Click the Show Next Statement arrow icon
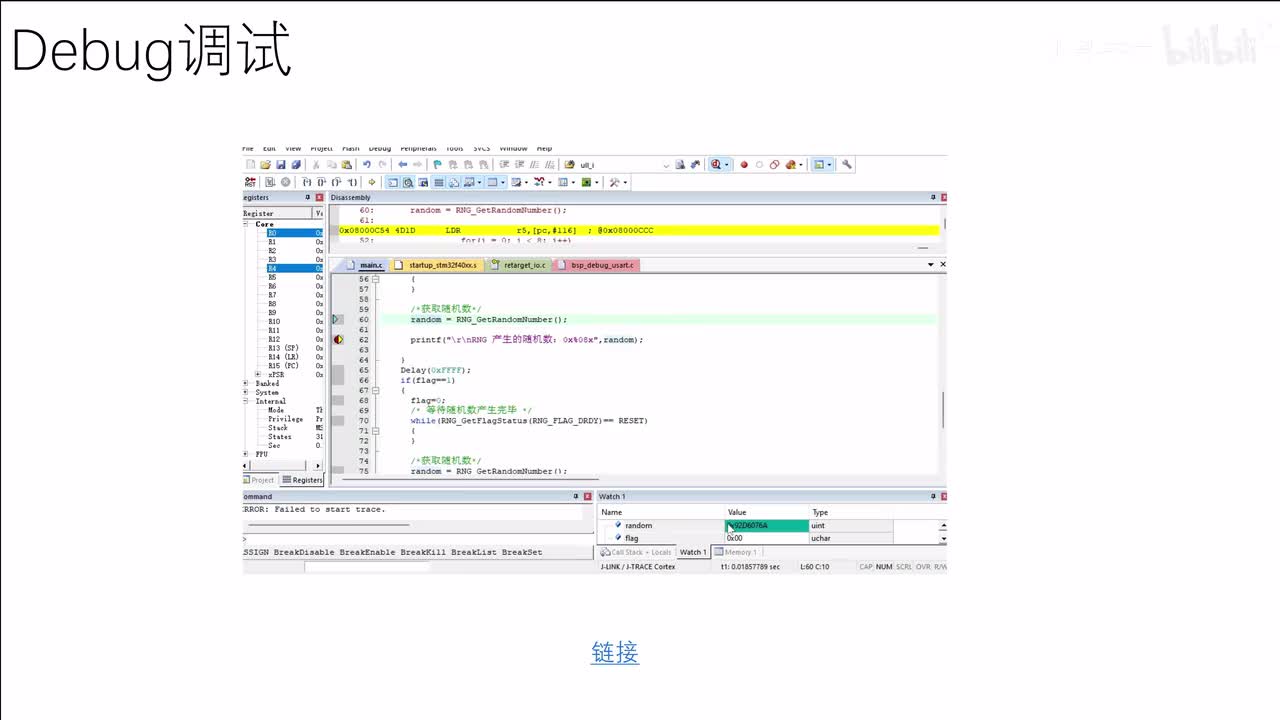Screen dimensions: 1280x720 (372, 182)
